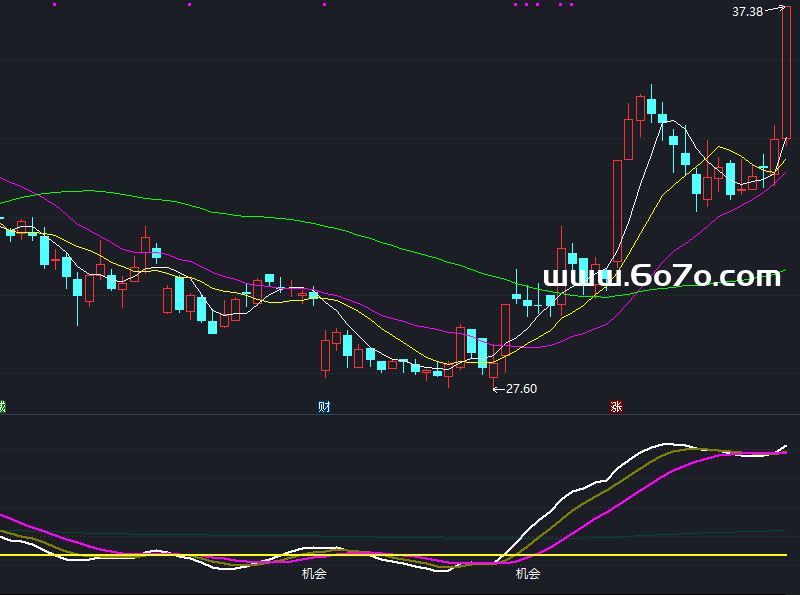The width and height of the screenshot is (800, 595).
Task: Select the lowest candlestick above the 27.60 label
Action: tap(493, 365)
